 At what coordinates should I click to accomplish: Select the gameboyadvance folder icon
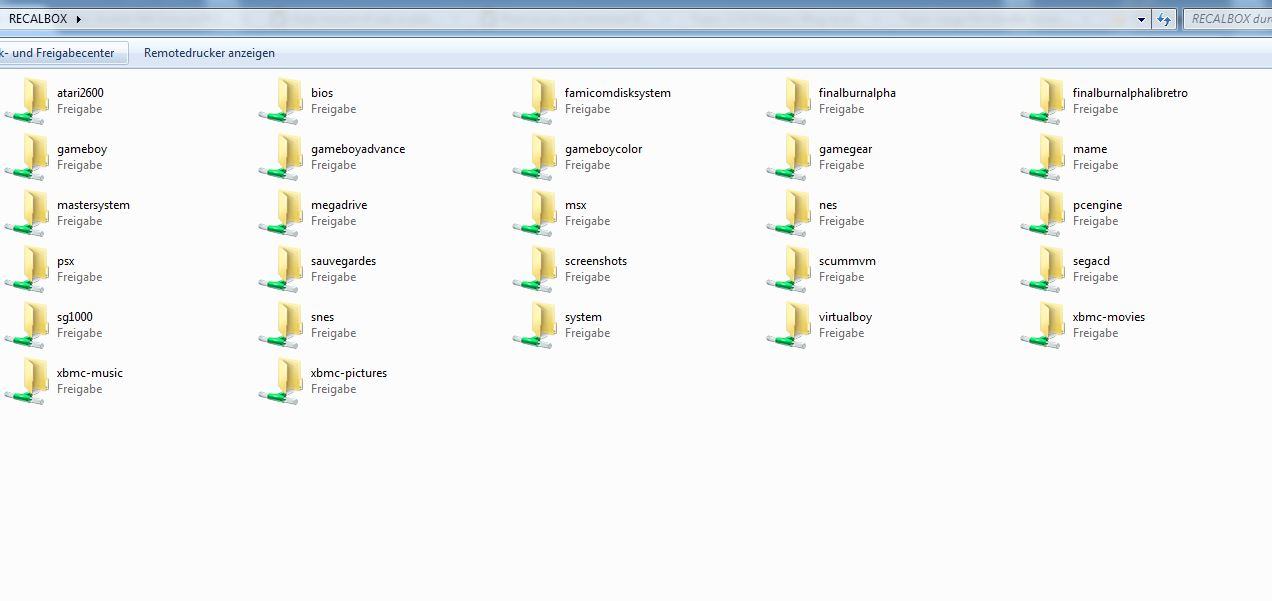[281, 157]
